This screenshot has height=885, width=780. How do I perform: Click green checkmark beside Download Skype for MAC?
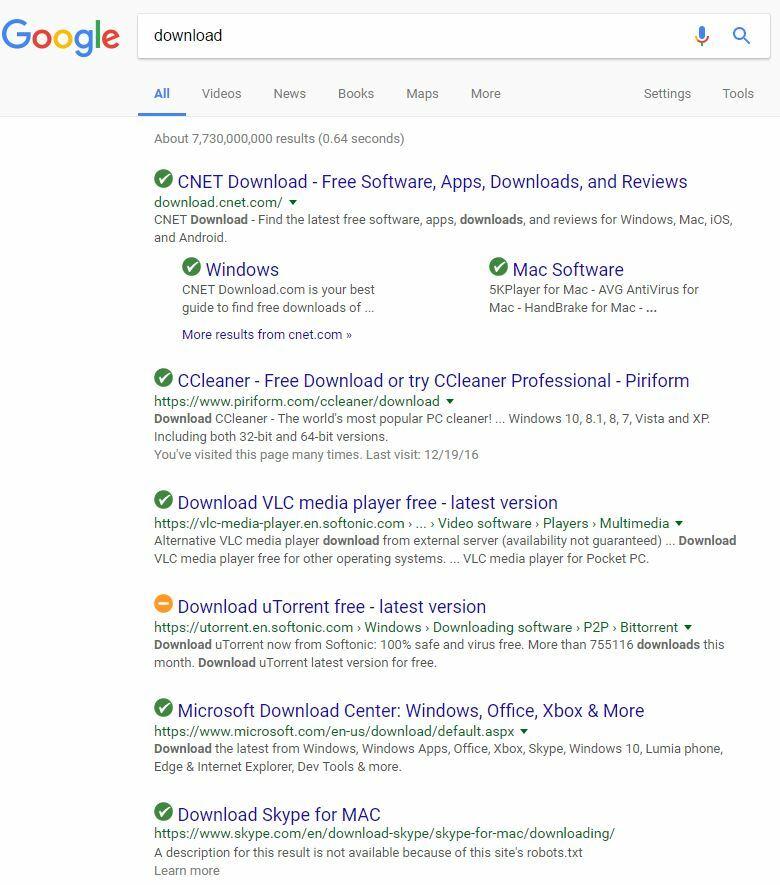click(x=163, y=812)
